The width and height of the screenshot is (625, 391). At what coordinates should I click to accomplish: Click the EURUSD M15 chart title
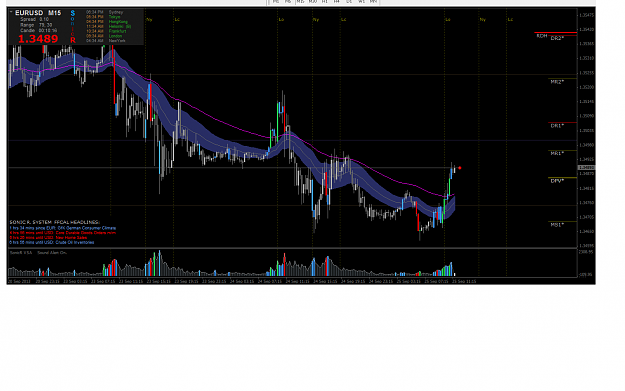click(38, 13)
